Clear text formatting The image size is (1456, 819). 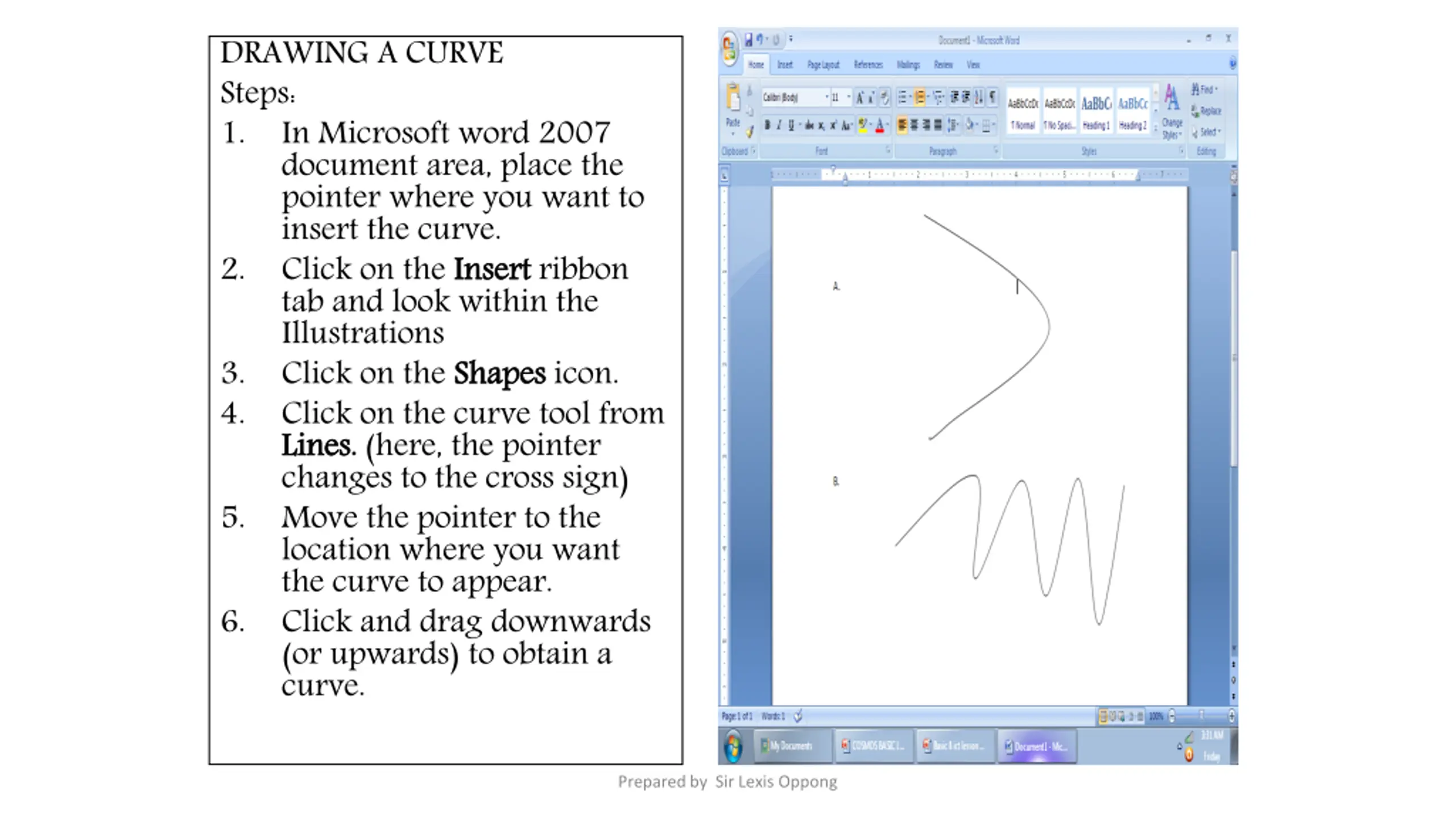pyautogui.click(x=885, y=97)
